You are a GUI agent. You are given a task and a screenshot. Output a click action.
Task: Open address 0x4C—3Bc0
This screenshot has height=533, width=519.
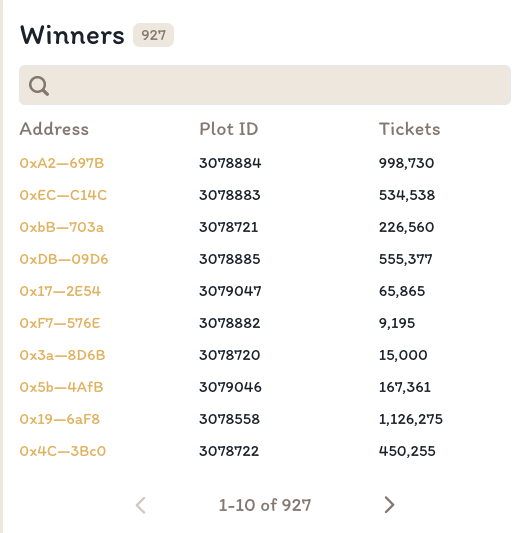point(63,451)
